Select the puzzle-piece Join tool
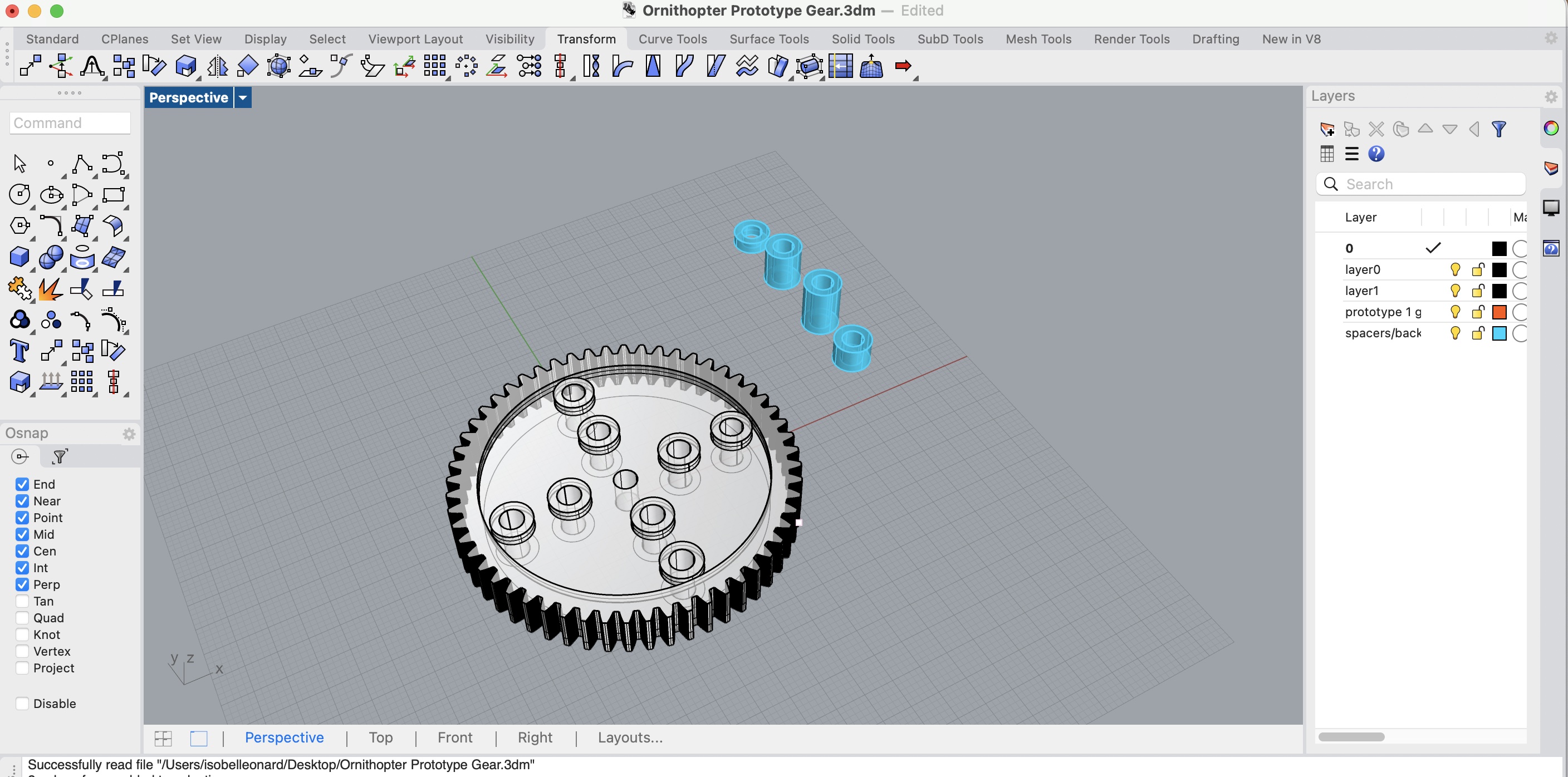 point(19,289)
